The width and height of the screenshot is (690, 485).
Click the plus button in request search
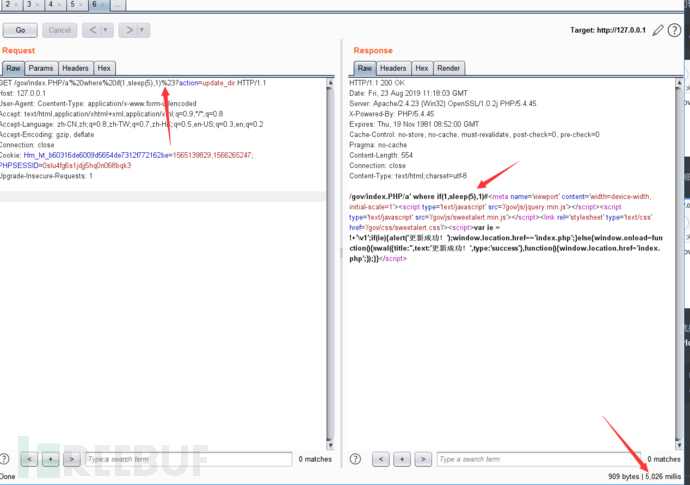coord(51,459)
